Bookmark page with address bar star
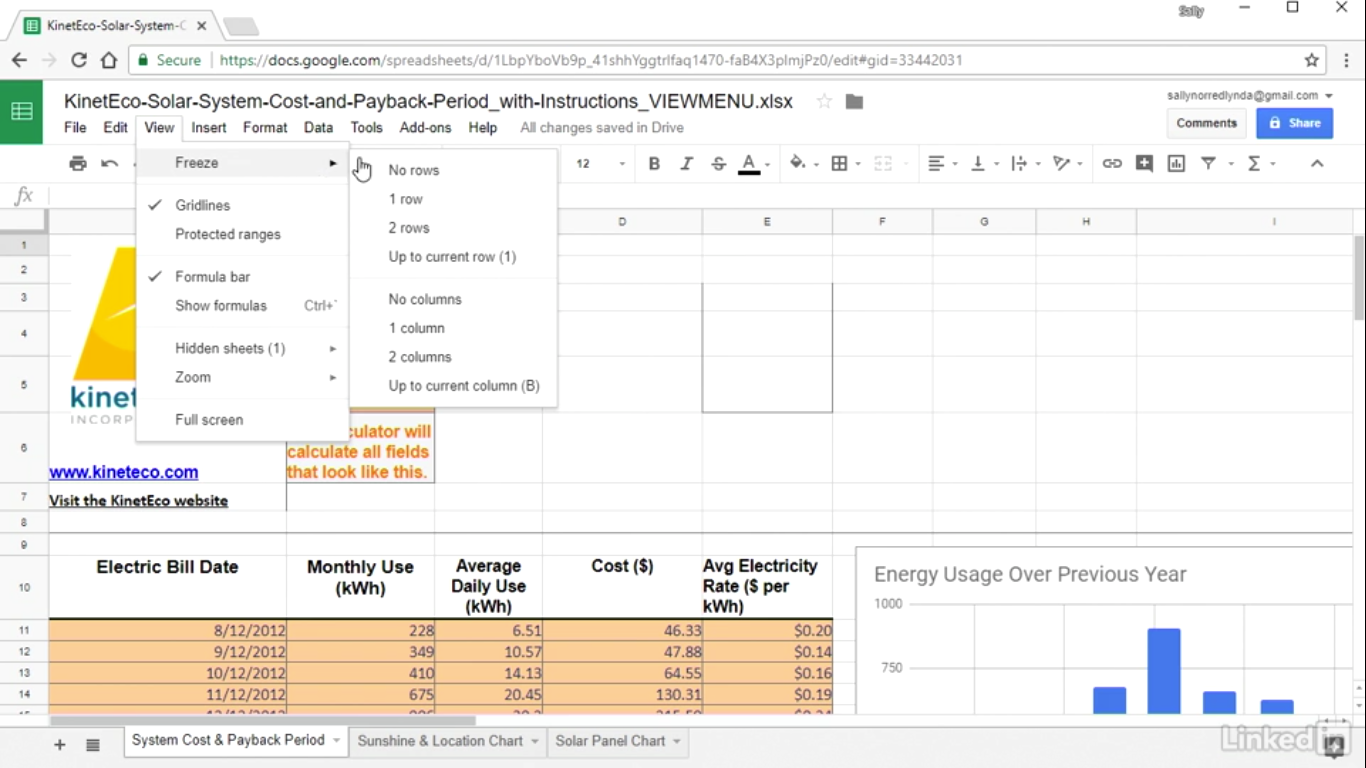The height and width of the screenshot is (768, 1366). (1312, 60)
